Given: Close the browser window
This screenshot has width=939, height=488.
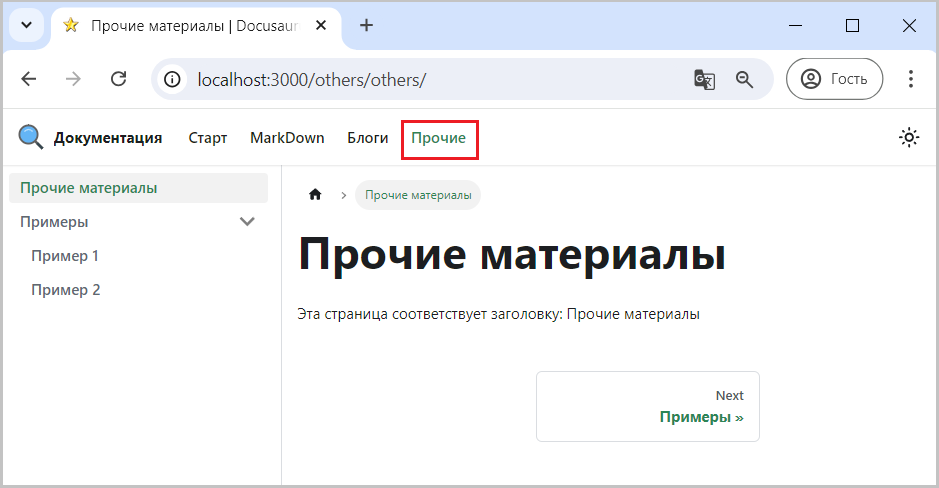Looking at the screenshot, I should [909, 25].
